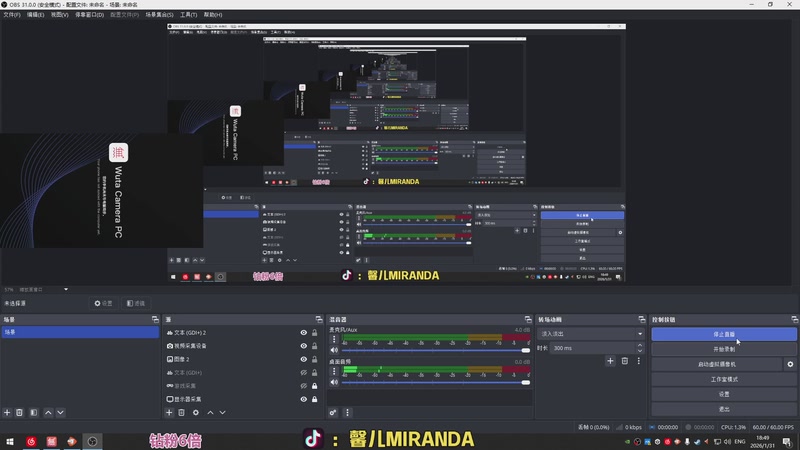Add a new scene with the plus icon
The height and width of the screenshot is (450, 800).
[7, 412]
